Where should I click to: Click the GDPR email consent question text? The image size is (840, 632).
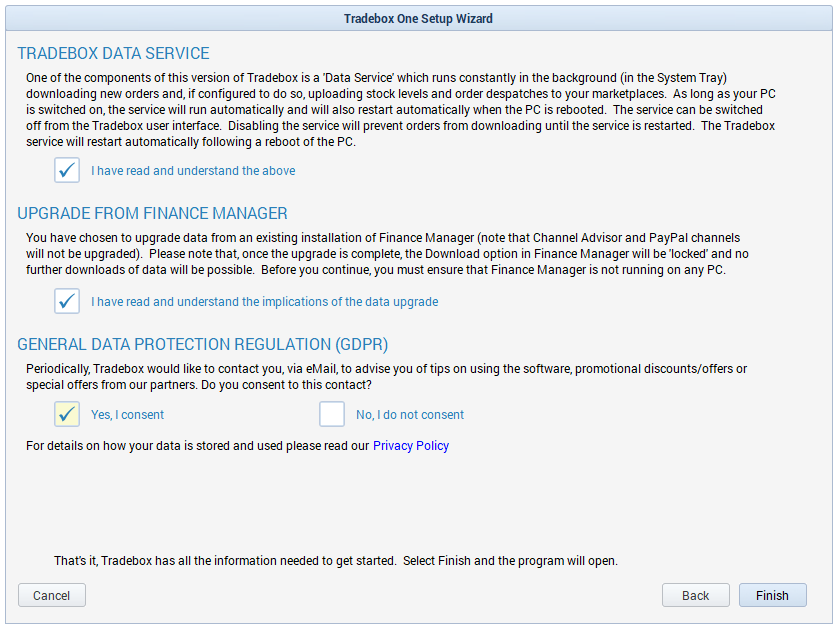click(385, 377)
